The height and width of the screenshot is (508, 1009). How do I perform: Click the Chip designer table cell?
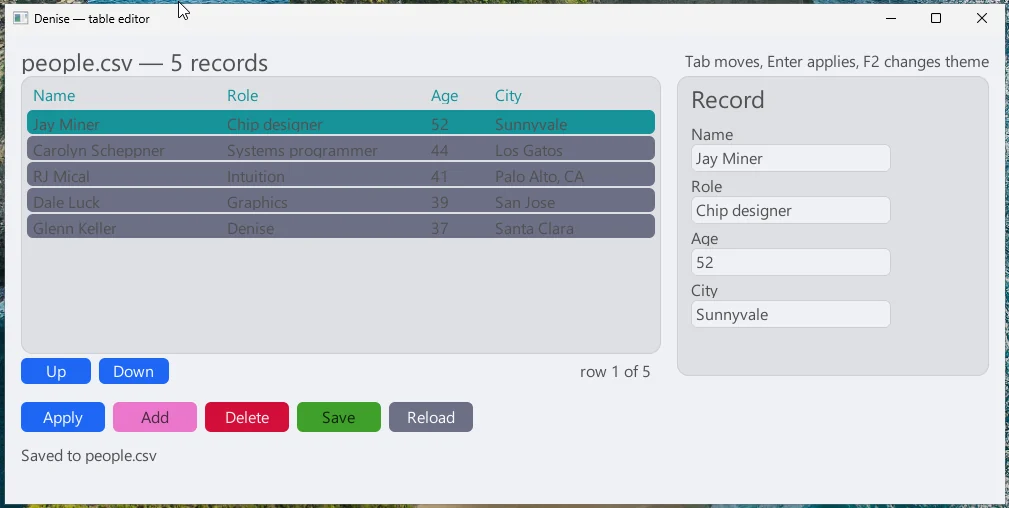point(275,124)
